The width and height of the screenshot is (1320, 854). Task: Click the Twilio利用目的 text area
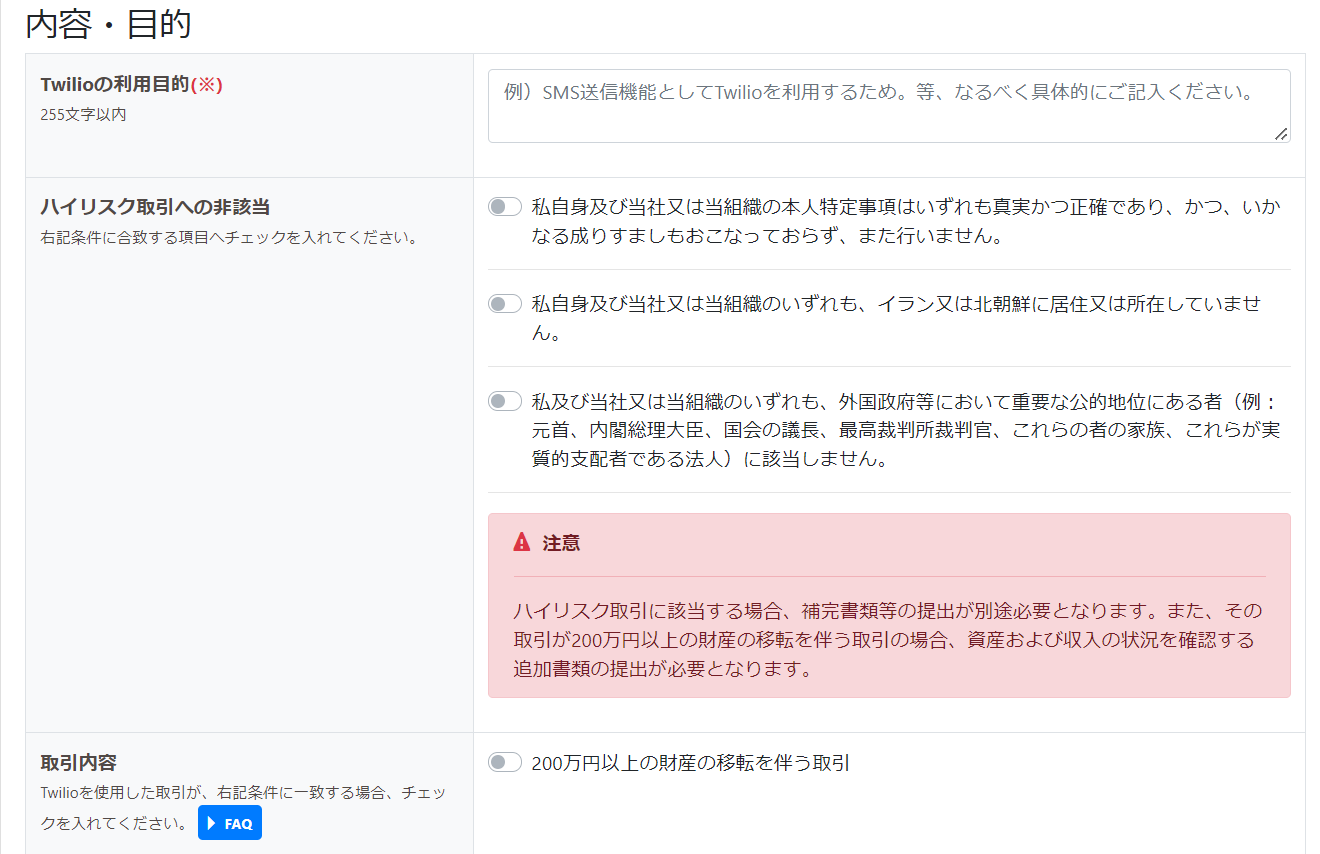(889, 106)
